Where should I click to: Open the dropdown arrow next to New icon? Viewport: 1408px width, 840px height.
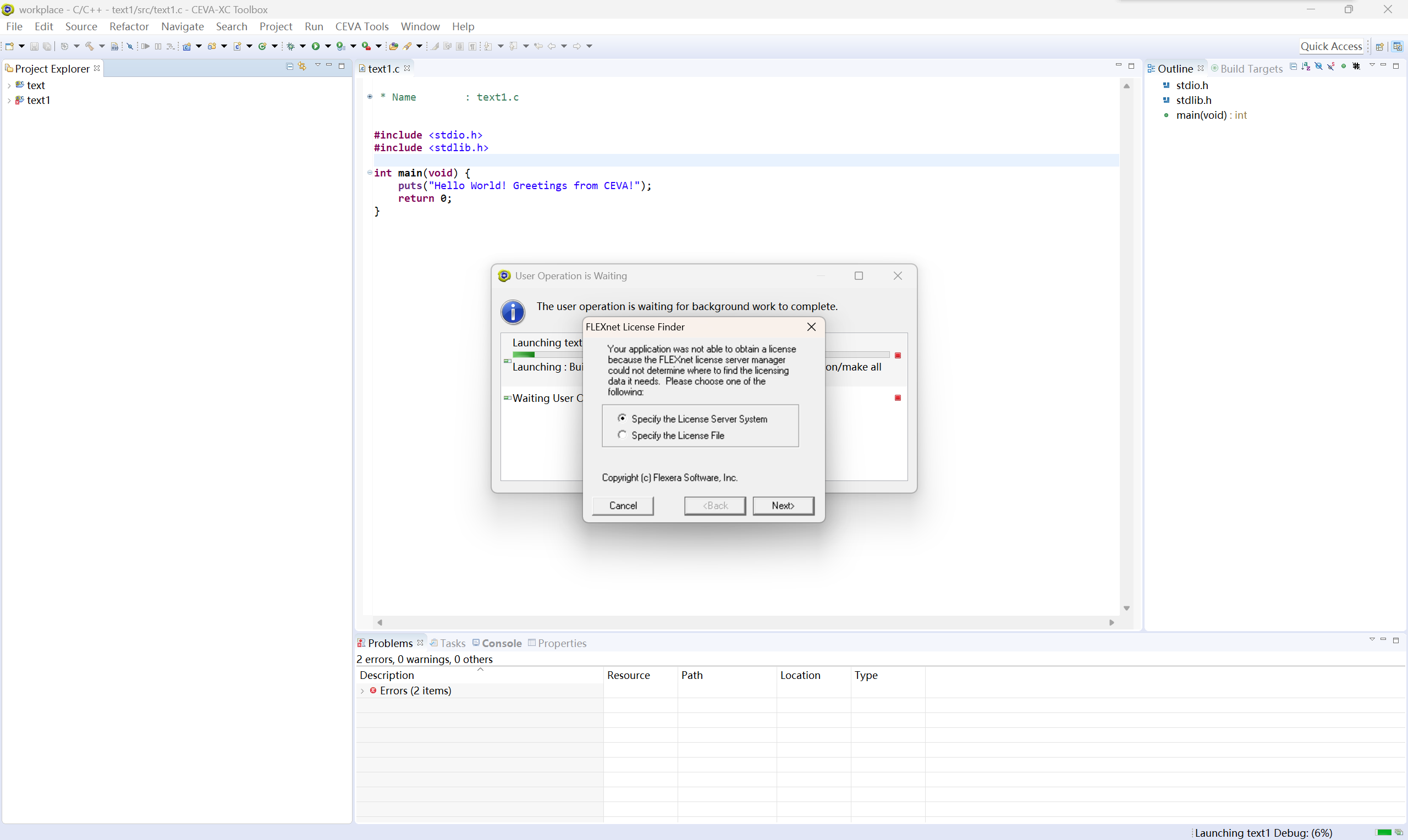point(21,46)
